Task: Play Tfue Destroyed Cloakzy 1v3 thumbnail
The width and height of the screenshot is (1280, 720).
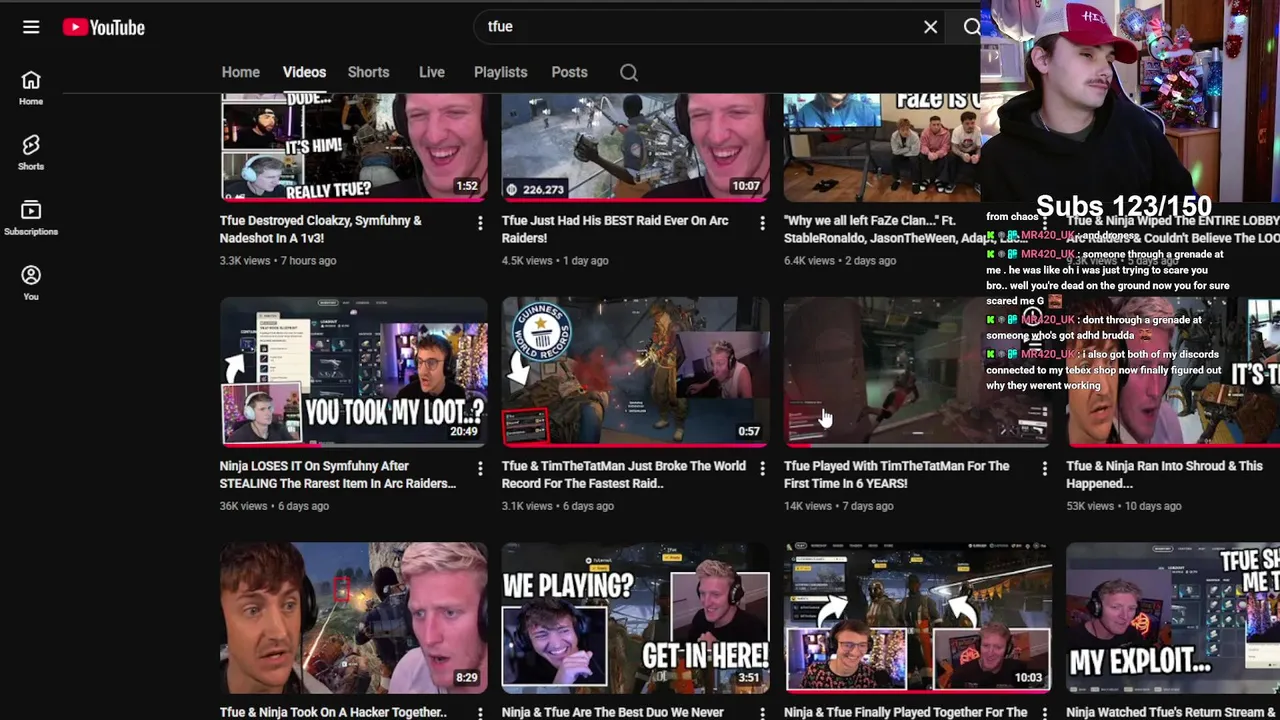Action: click(354, 147)
